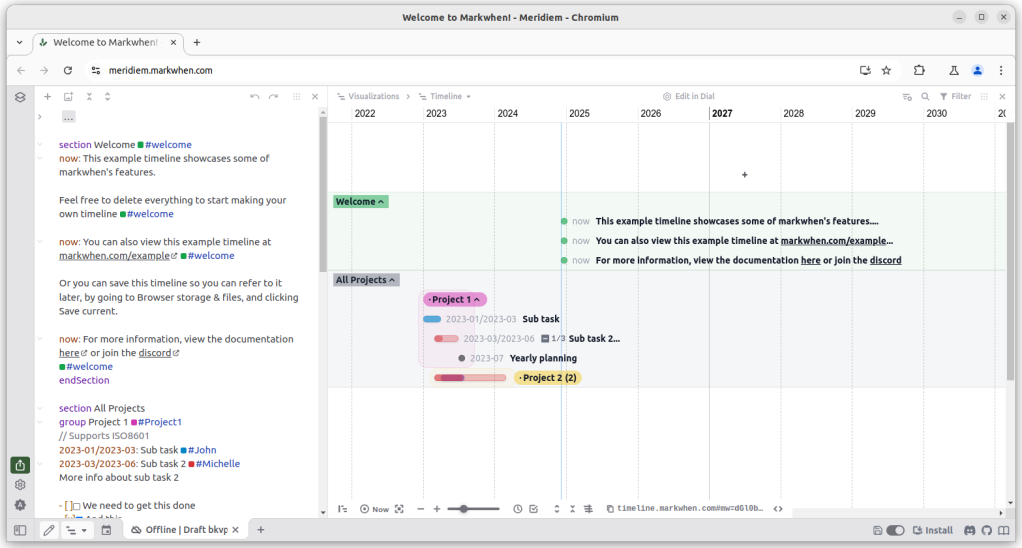Click the add-image icon in editor toolbar
The height and width of the screenshot is (548, 1022).
click(68, 96)
